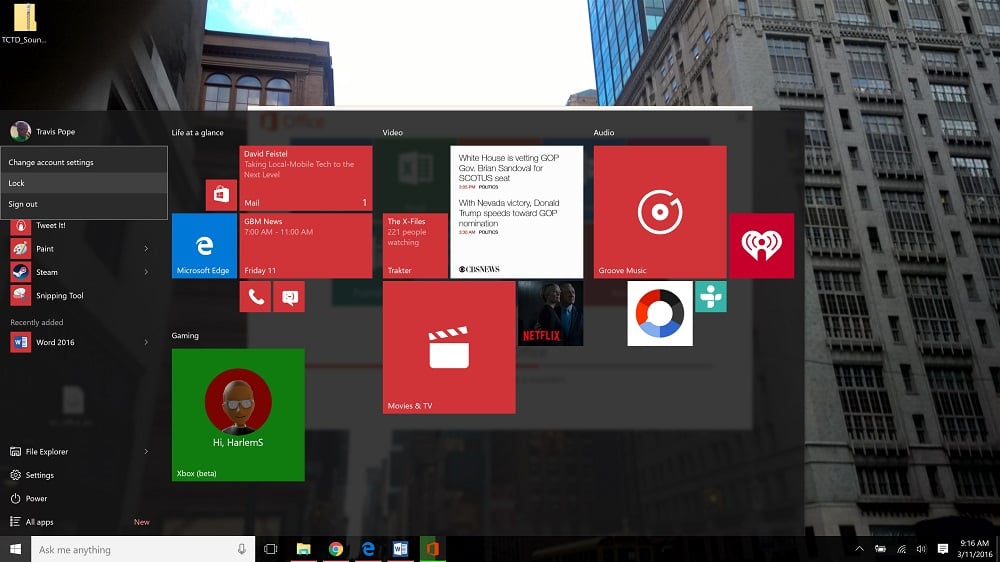Image resolution: width=1000 pixels, height=562 pixels.
Task: Click the Audio group heading
Action: [x=604, y=133]
